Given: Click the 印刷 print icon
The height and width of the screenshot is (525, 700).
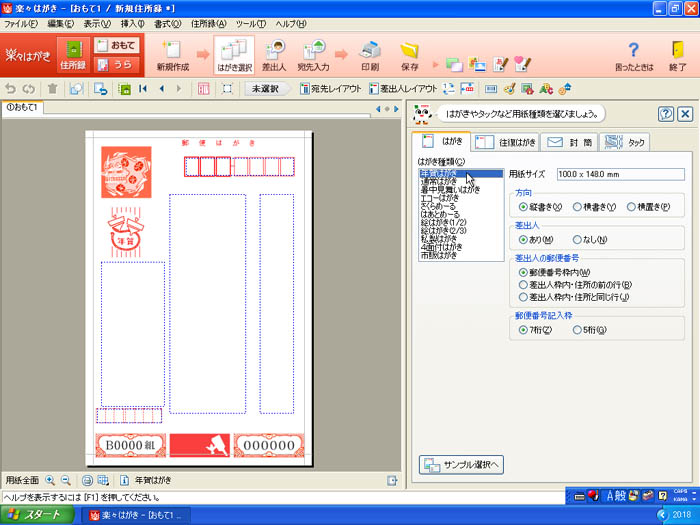Looking at the screenshot, I should pyautogui.click(x=369, y=54).
